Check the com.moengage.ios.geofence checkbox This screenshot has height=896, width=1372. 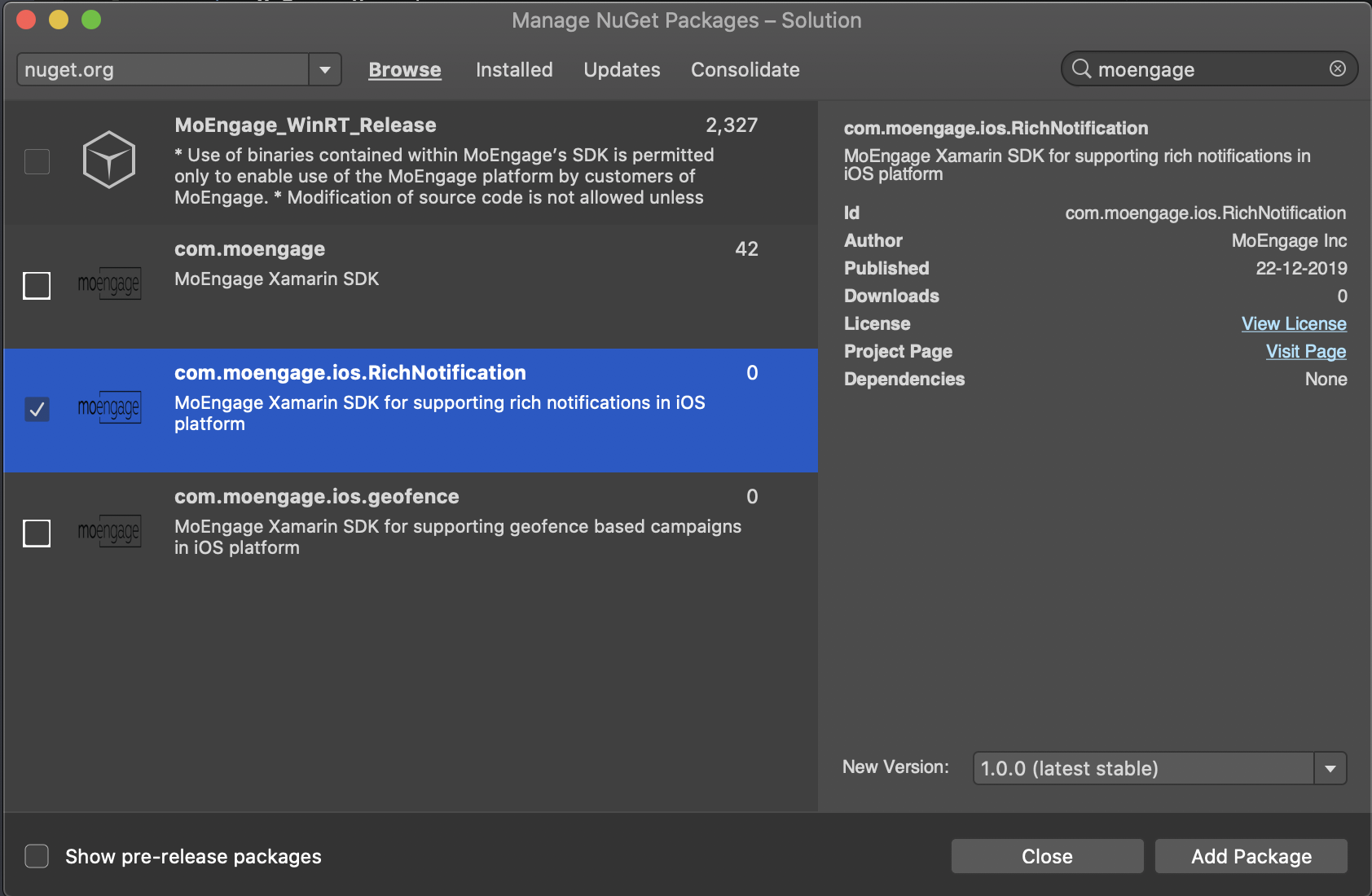pyautogui.click(x=37, y=533)
